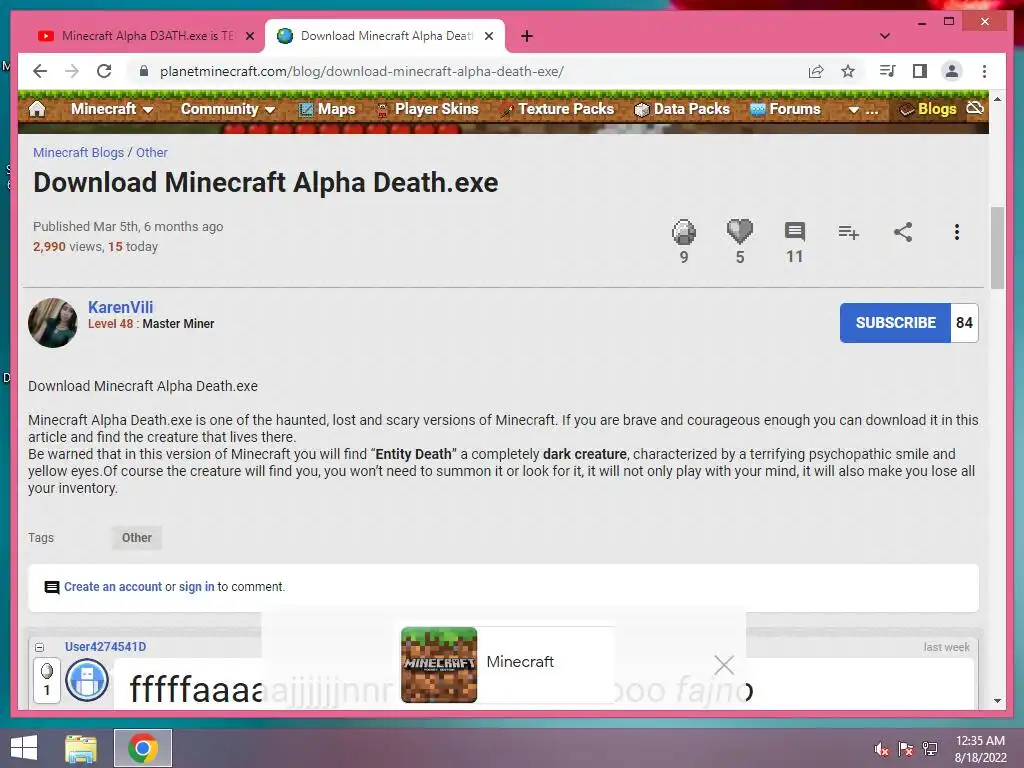Open the KarenVili profile link
The width and height of the screenshot is (1024, 768).
point(120,307)
